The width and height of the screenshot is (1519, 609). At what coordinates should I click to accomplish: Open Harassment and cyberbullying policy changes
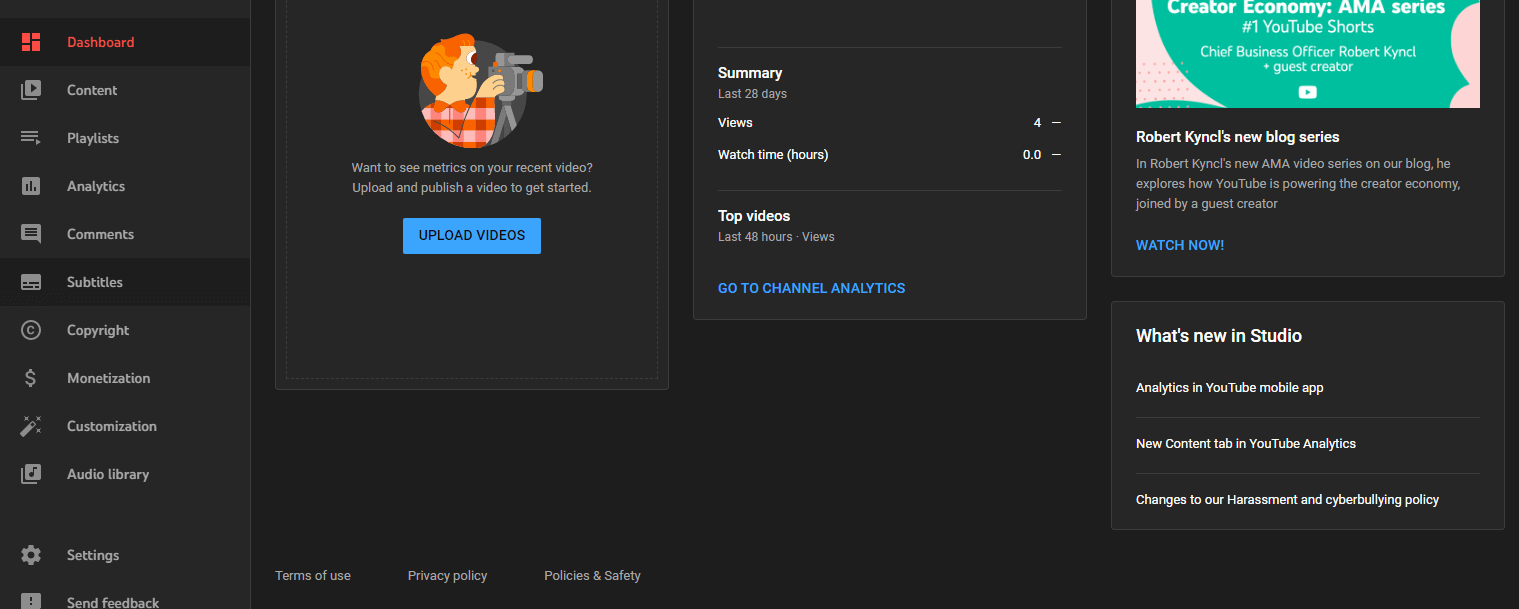[x=1287, y=500]
